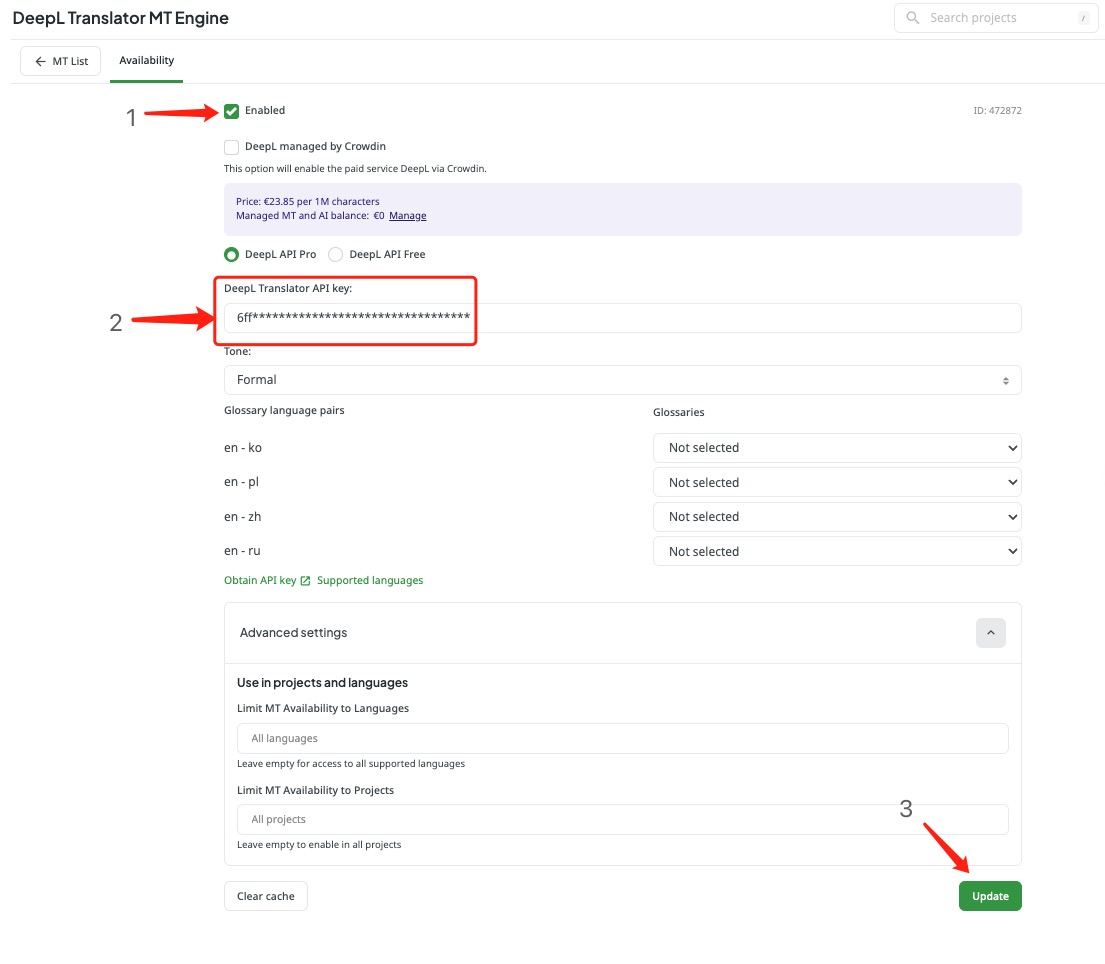Click the DeepL Translator API key field
This screenshot has width=1105, height=964.
(x=622, y=318)
